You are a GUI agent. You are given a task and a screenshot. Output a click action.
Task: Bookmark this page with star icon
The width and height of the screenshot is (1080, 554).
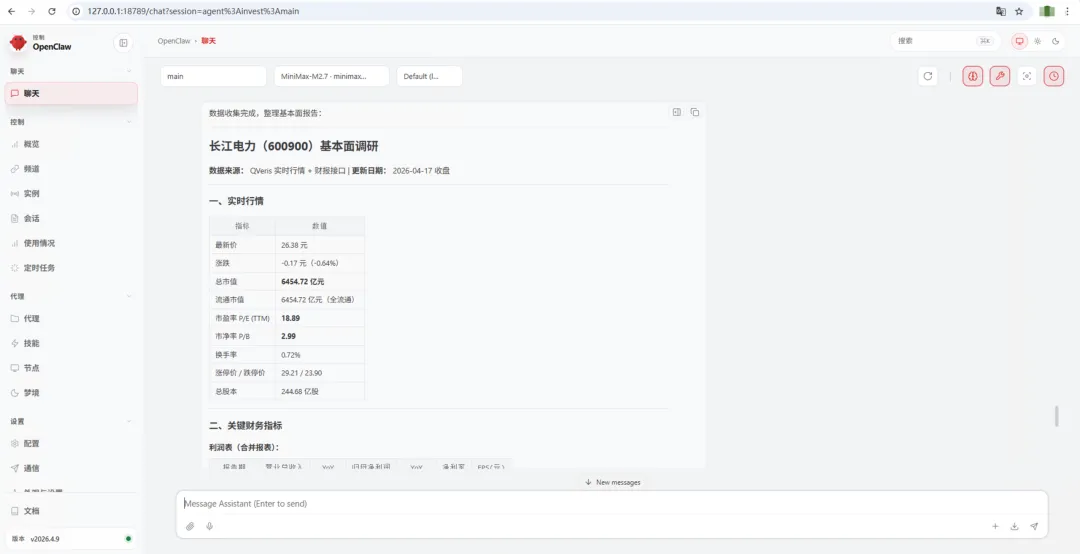[x=1019, y=11]
